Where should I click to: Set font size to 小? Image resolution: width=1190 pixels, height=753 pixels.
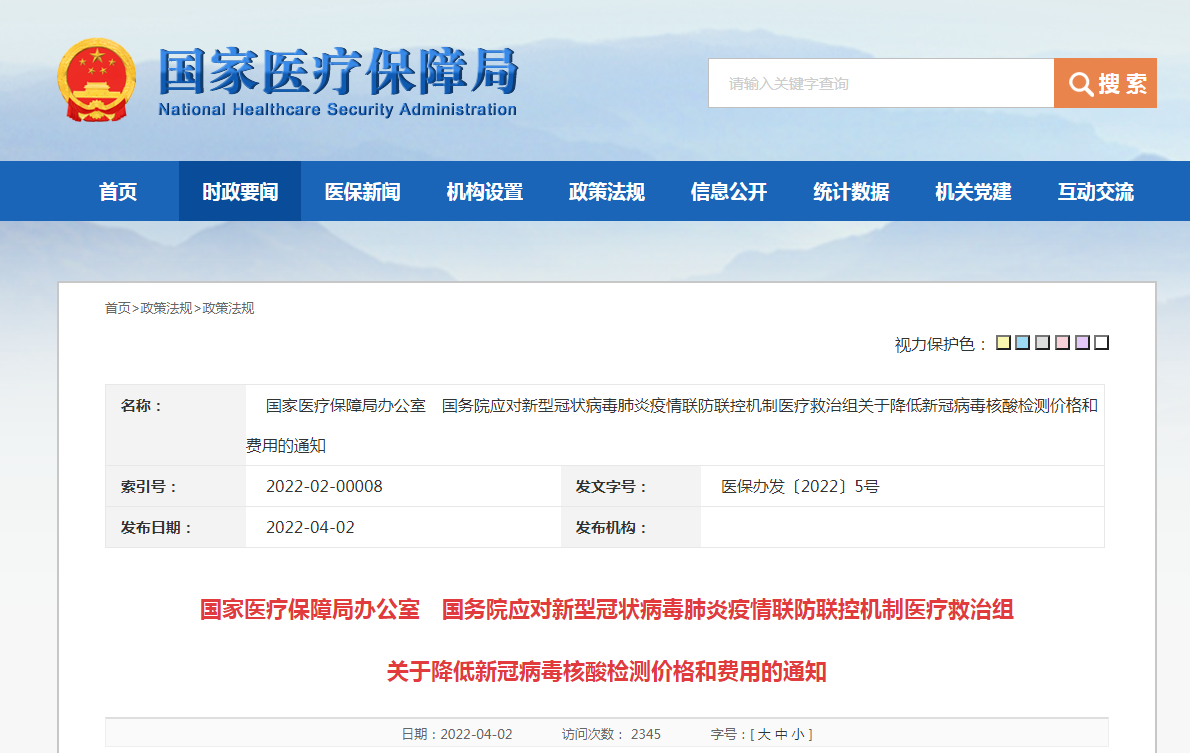click(x=798, y=734)
